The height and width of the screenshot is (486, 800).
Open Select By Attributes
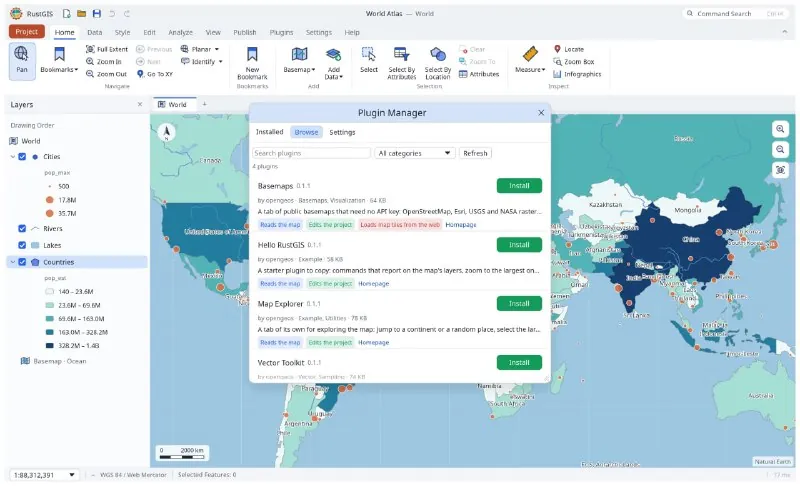pos(402,63)
